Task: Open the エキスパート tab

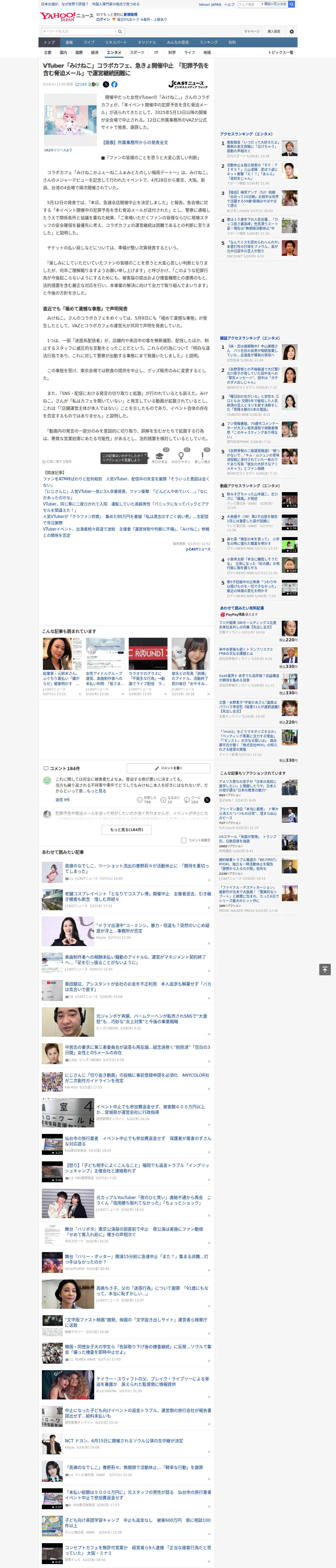Action: (x=116, y=43)
